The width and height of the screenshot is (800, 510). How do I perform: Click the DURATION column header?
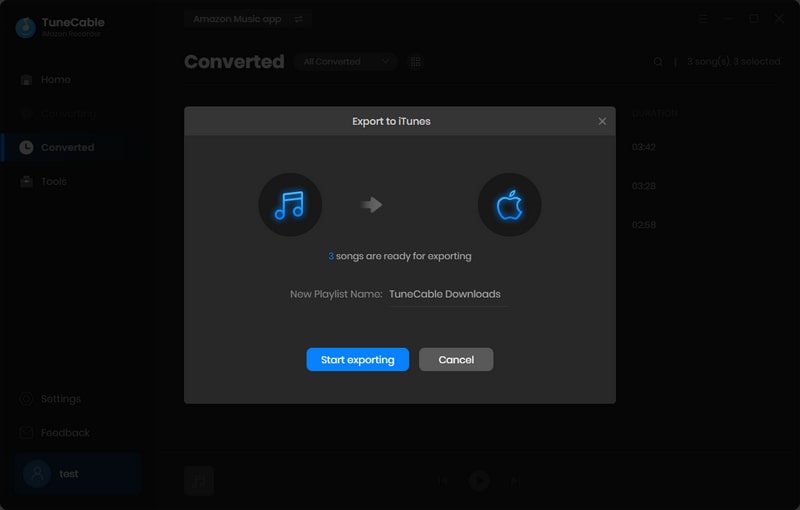[655, 113]
